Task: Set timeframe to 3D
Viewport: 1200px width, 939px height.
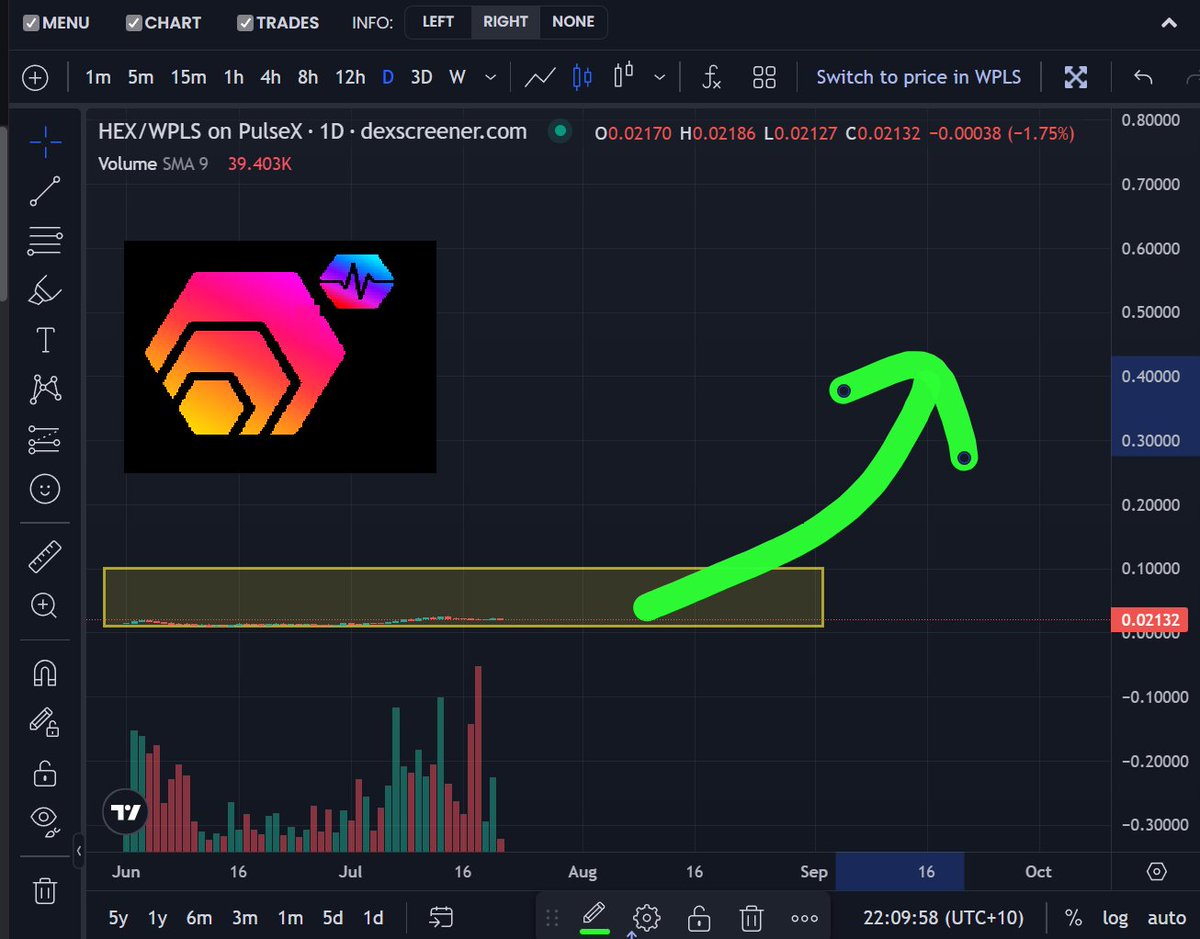Action: pos(422,77)
